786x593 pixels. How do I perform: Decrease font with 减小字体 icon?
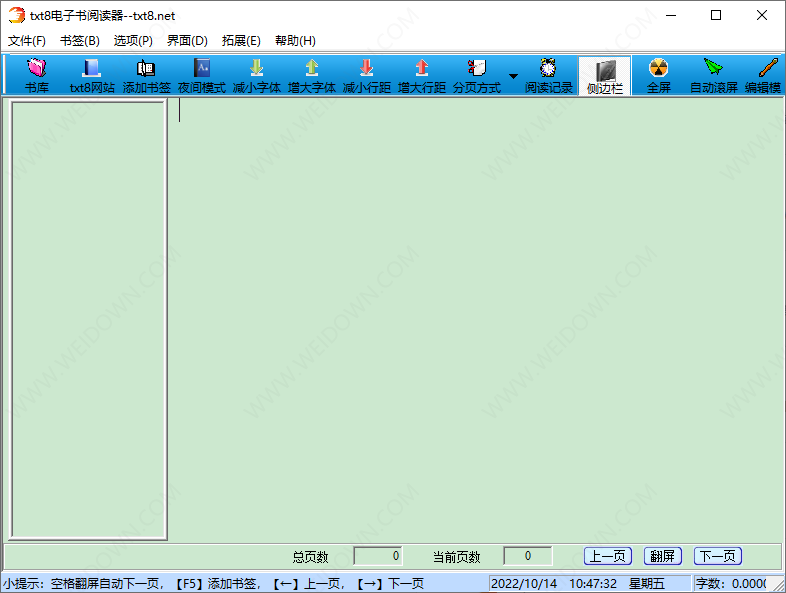pyautogui.click(x=257, y=75)
